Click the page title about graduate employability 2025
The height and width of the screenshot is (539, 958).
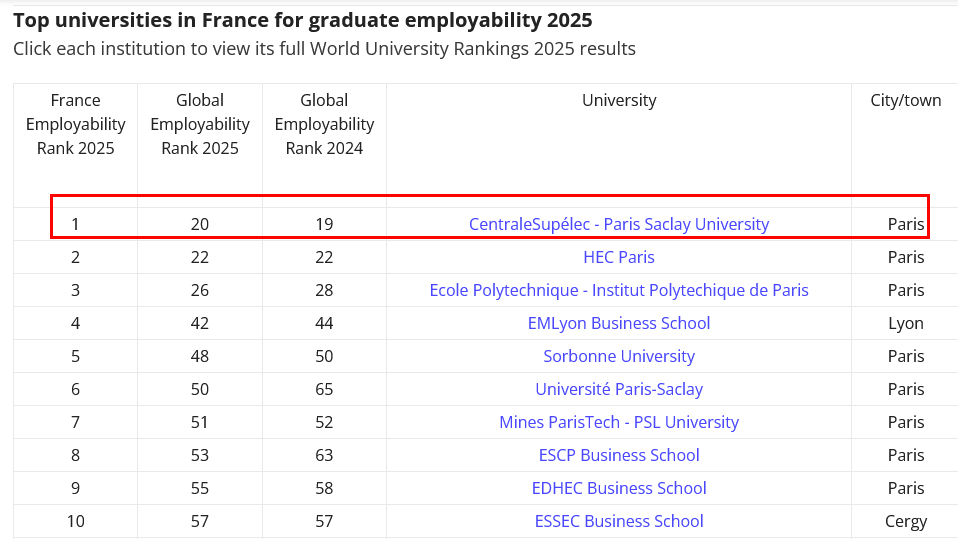pyautogui.click(x=302, y=20)
